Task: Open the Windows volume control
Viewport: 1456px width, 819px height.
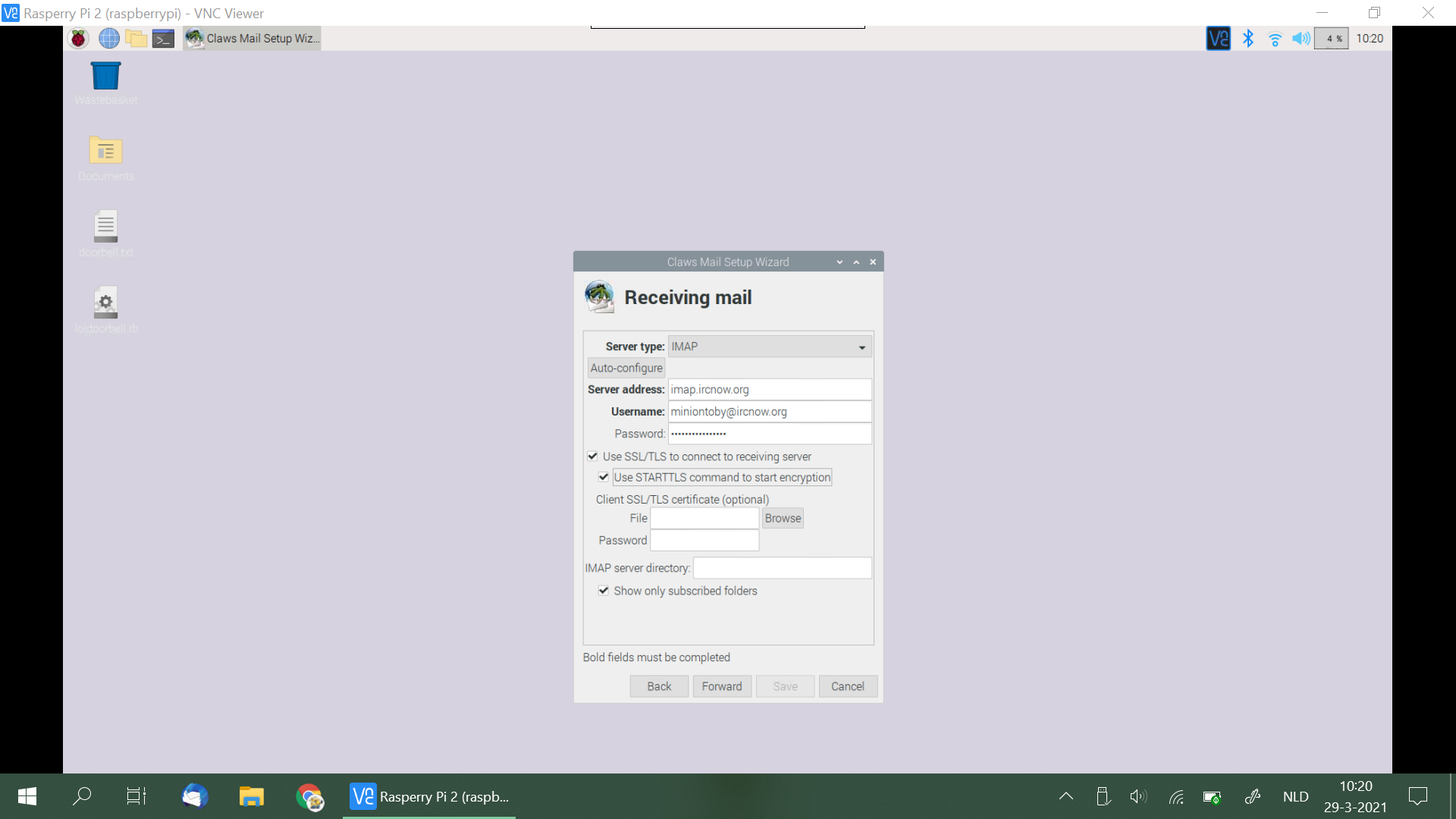Action: (x=1138, y=796)
